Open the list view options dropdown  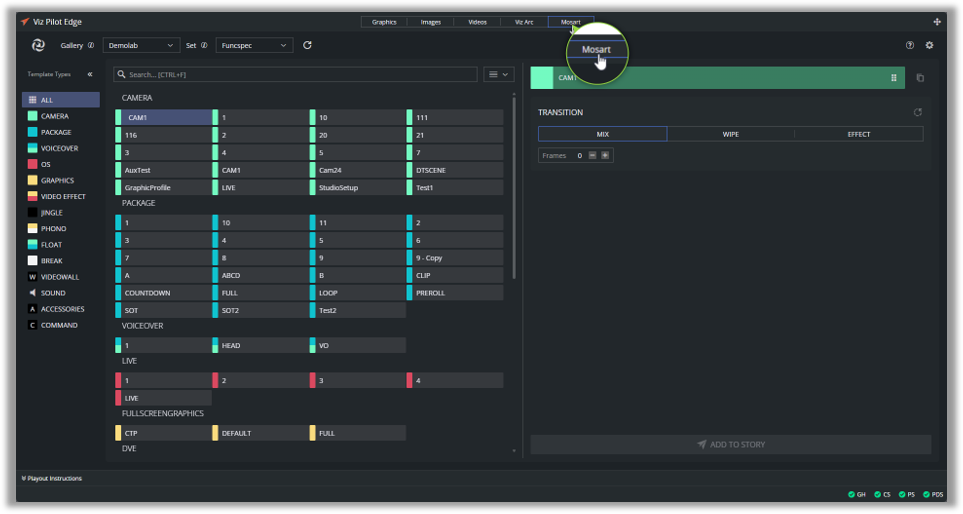click(x=497, y=75)
